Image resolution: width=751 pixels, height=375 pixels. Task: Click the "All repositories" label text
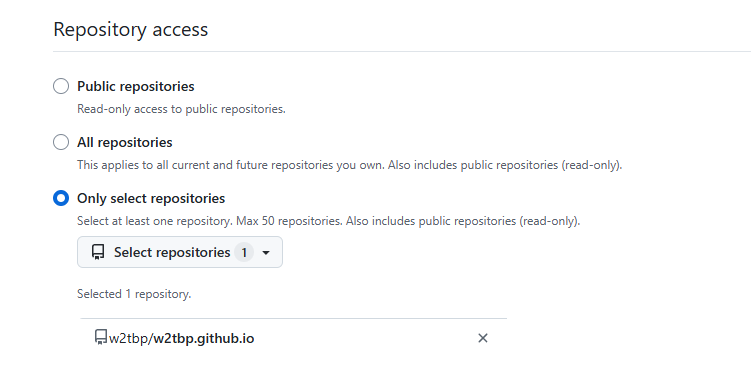[x=125, y=142]
